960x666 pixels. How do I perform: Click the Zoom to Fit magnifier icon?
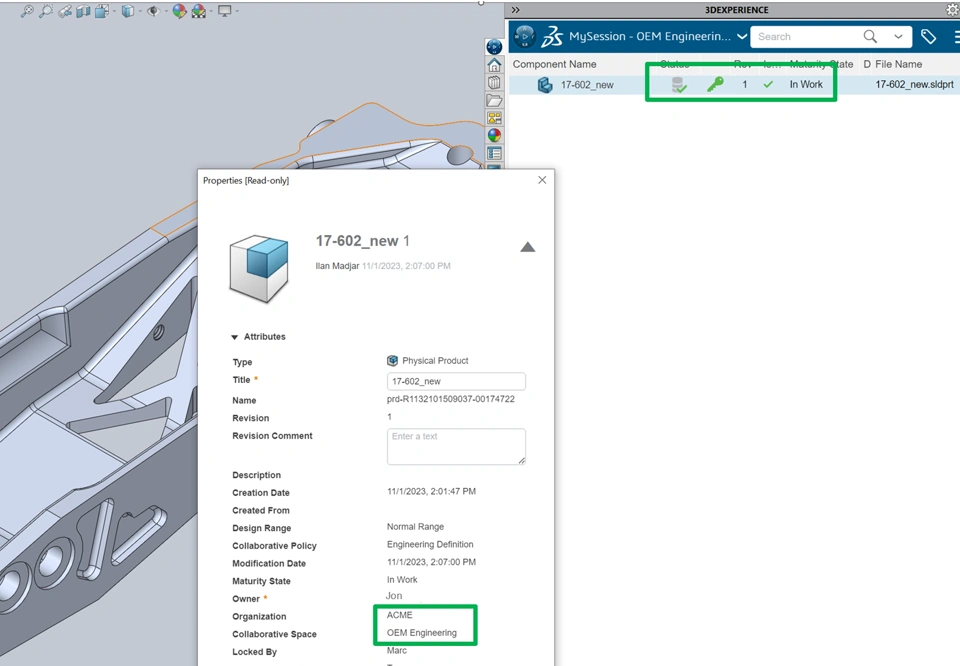click(27, 11)
